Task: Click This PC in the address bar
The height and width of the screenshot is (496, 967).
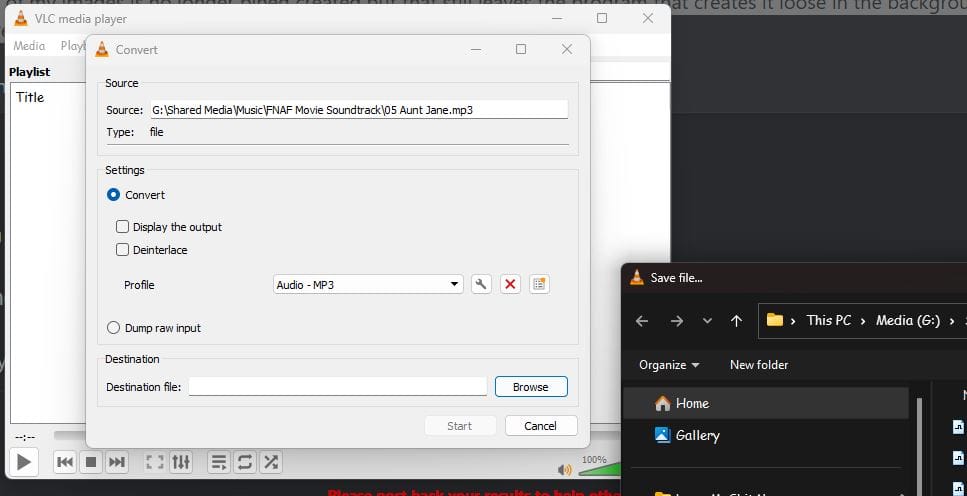Action: tap(829, 321)
